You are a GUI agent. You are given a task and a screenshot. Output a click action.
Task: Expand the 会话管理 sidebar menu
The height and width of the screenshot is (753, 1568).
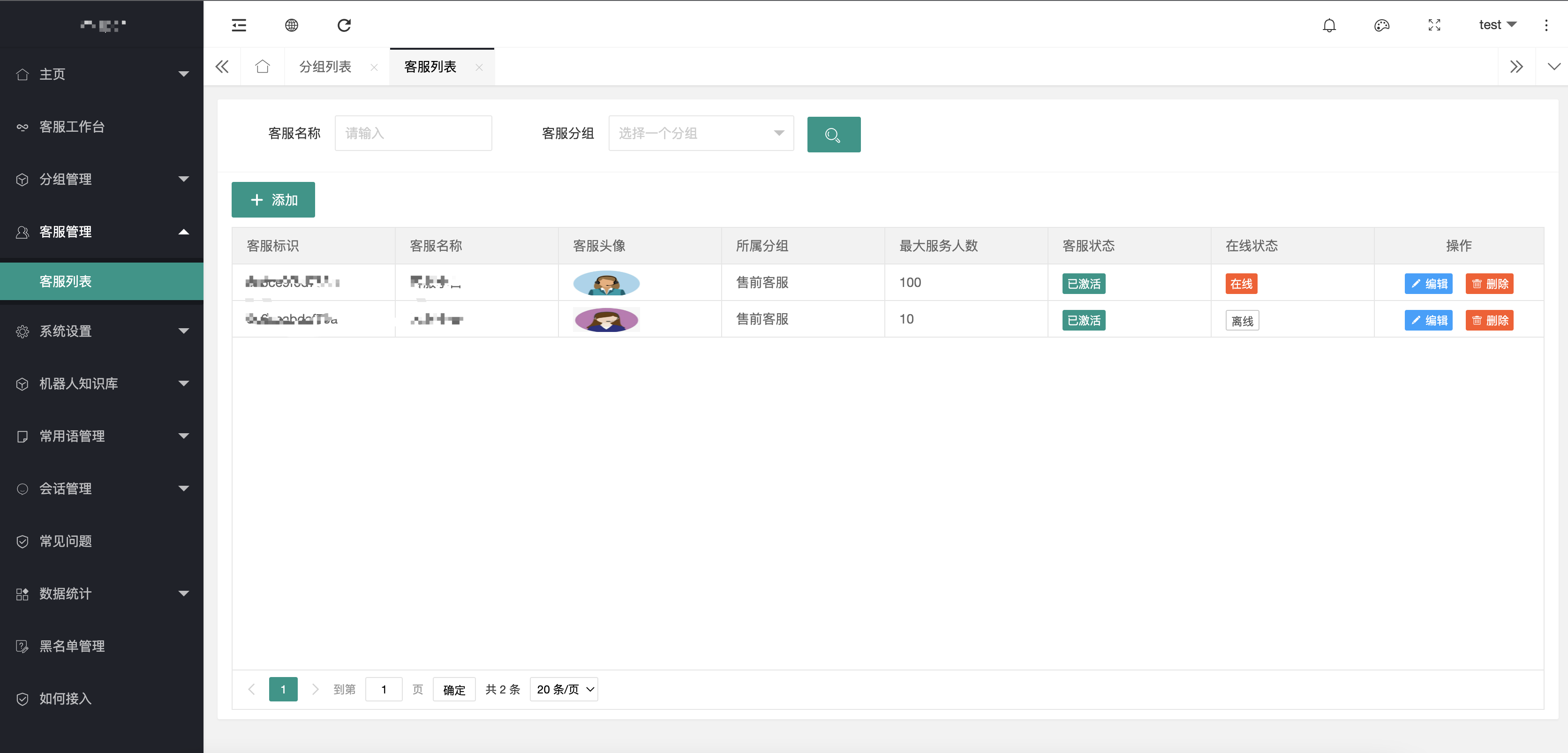pyautogui.click(x=102, y=489)
